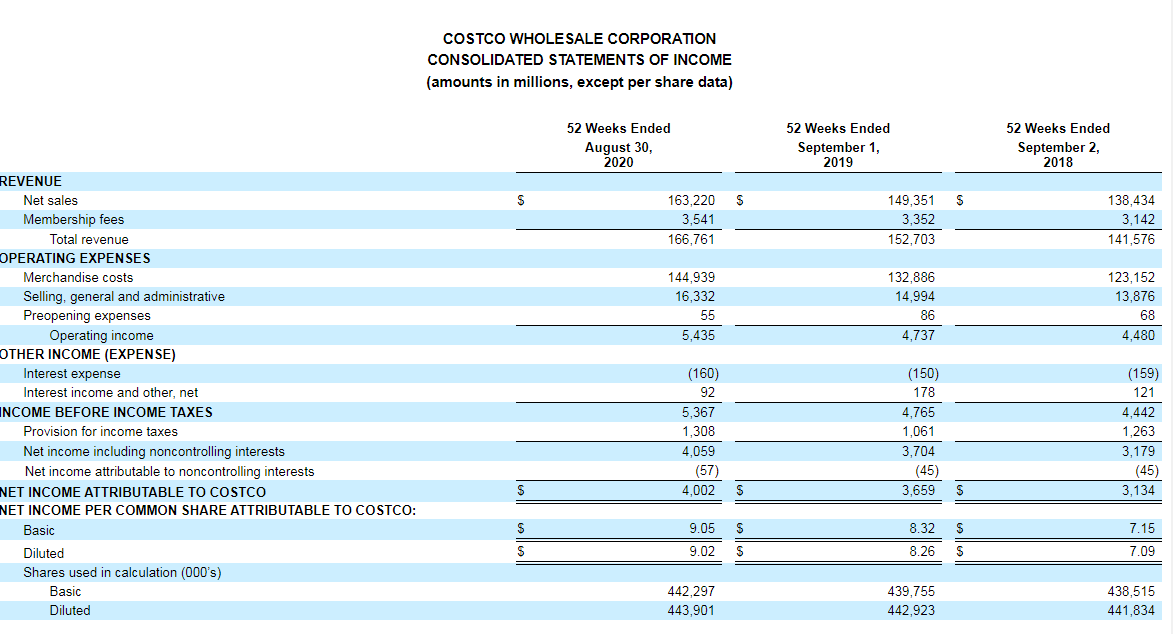Click 'CONSOLIDATED STATEMENTS OF INCOME' heading
The width and height of the screenshot is (1173, 634).
[x=579, y=60]
